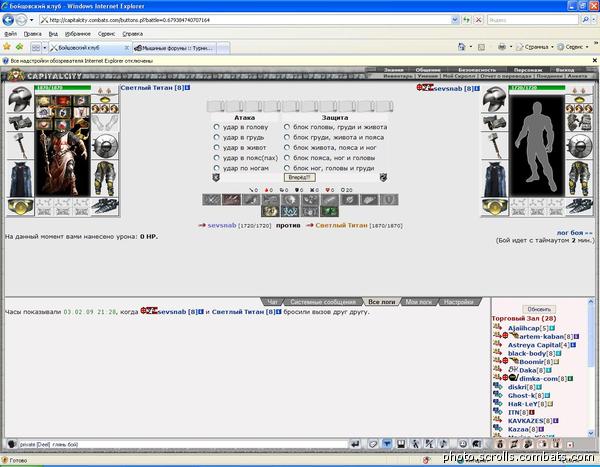Click the shield skill icon at row end

tap(389, 199)
